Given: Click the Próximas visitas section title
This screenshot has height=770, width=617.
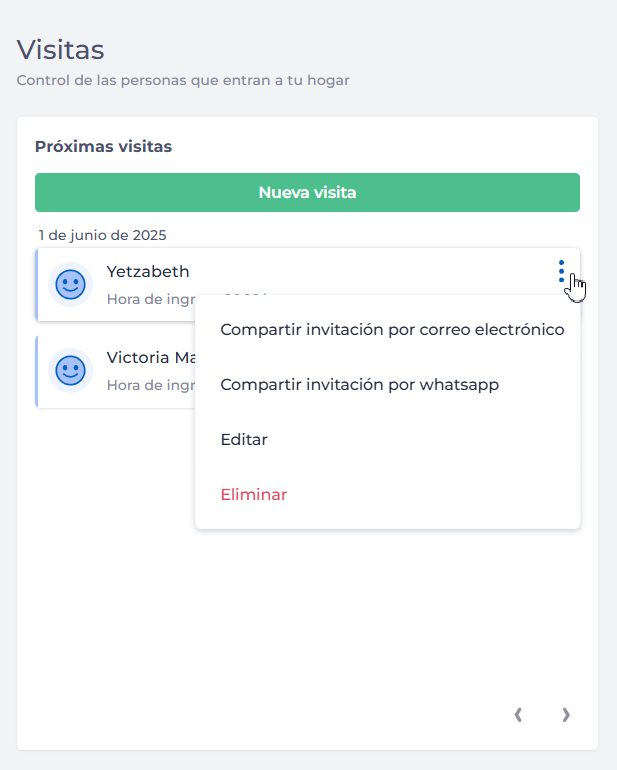Looking at the screenshot, I should coord(103,147).
